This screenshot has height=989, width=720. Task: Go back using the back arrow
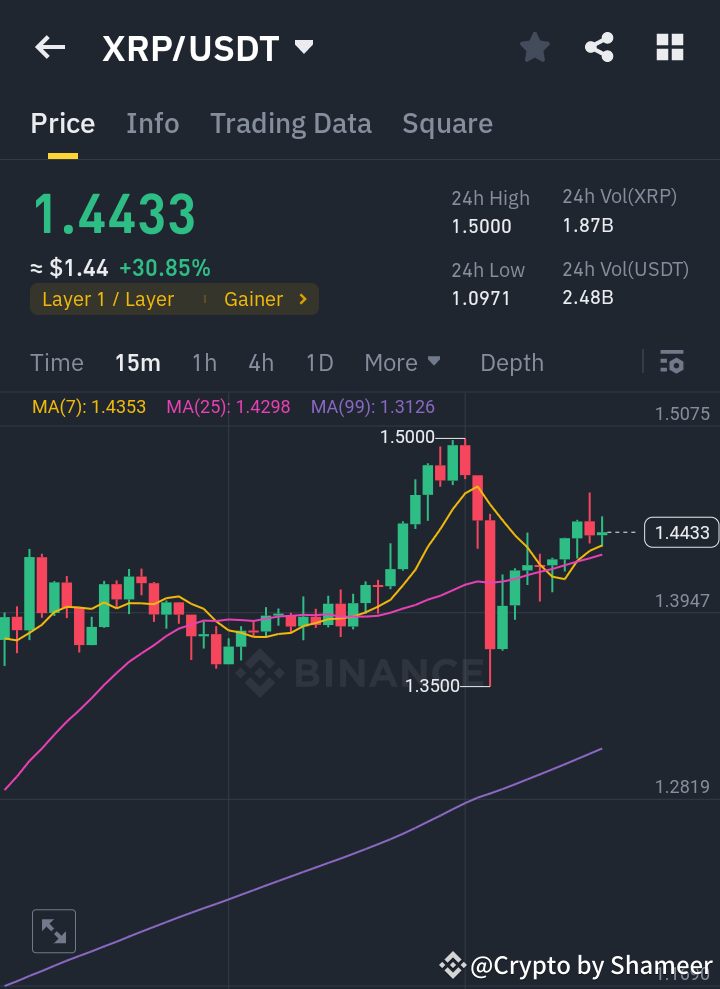coord(49,47)
